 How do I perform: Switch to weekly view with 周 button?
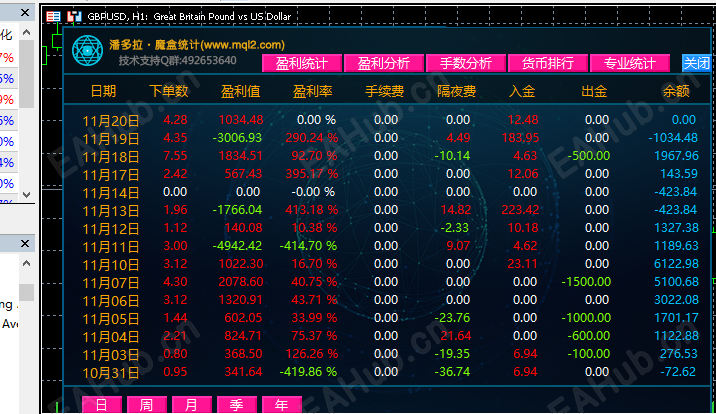[147, 405]
